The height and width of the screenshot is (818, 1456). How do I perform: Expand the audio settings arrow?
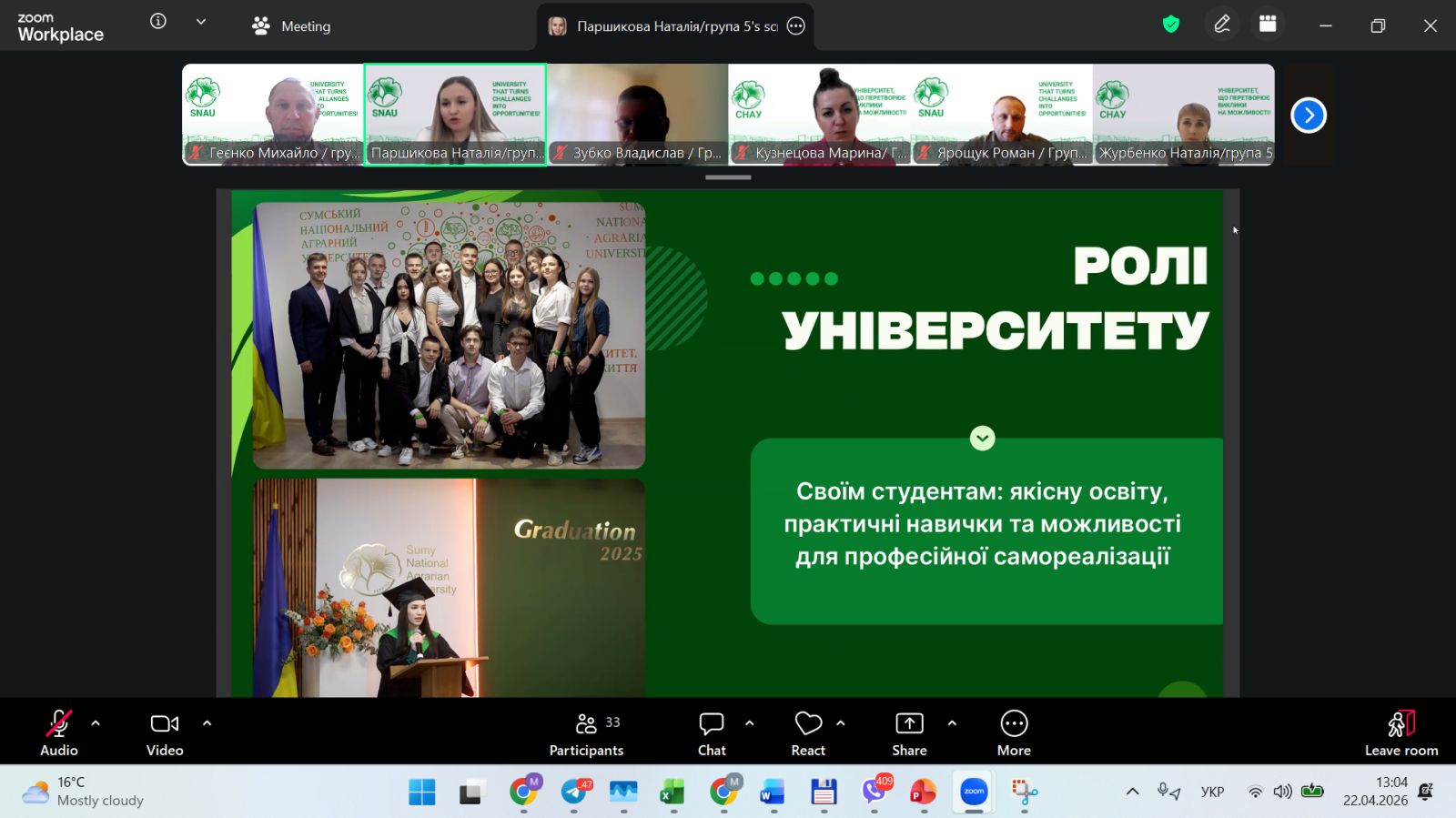[96, 723]
